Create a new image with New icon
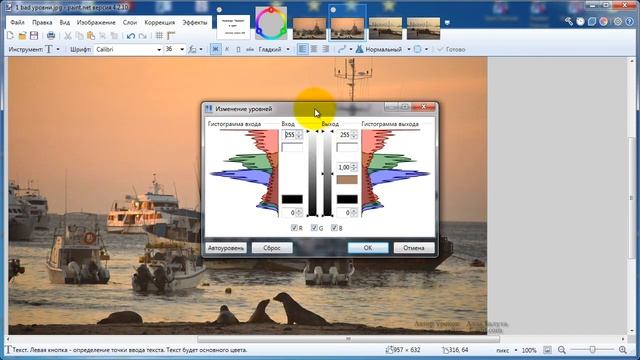640x360 pixels. tap(11, 36)
